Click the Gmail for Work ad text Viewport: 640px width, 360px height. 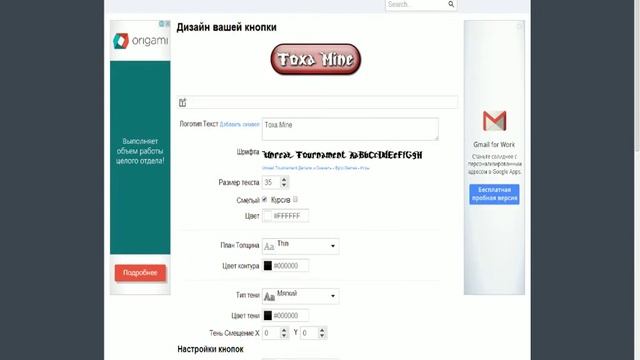[x=494, y=144]
